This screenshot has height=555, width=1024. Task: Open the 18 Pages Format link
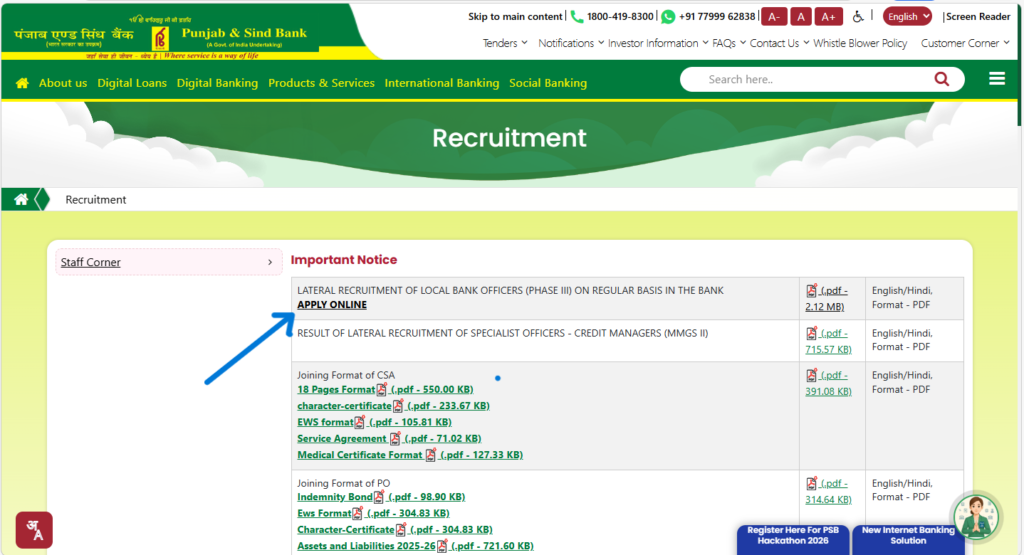click(x=336, y=390)
